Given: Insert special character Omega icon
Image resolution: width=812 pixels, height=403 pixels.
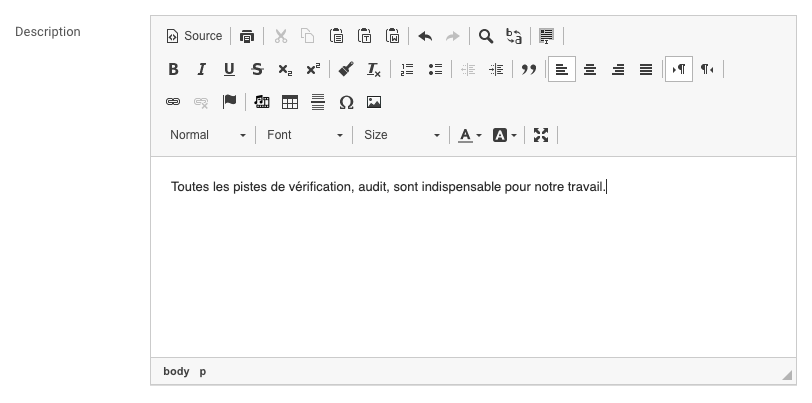Looking at the screenshot, I should pos(346,102).
